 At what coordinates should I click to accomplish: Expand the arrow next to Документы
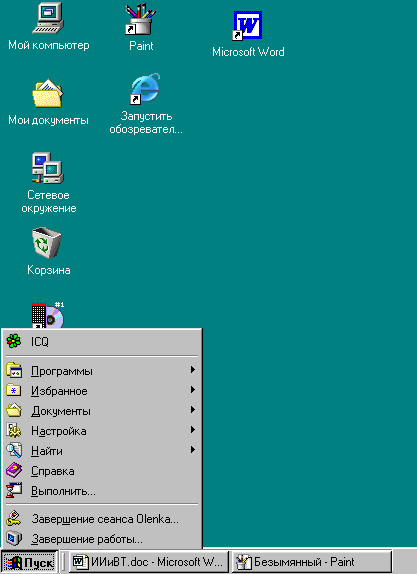(x=193, y=410)
